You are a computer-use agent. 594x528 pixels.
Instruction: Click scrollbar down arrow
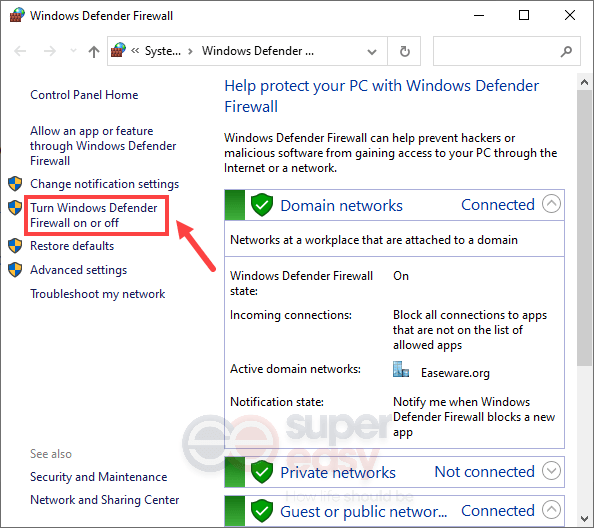[585, 519]
